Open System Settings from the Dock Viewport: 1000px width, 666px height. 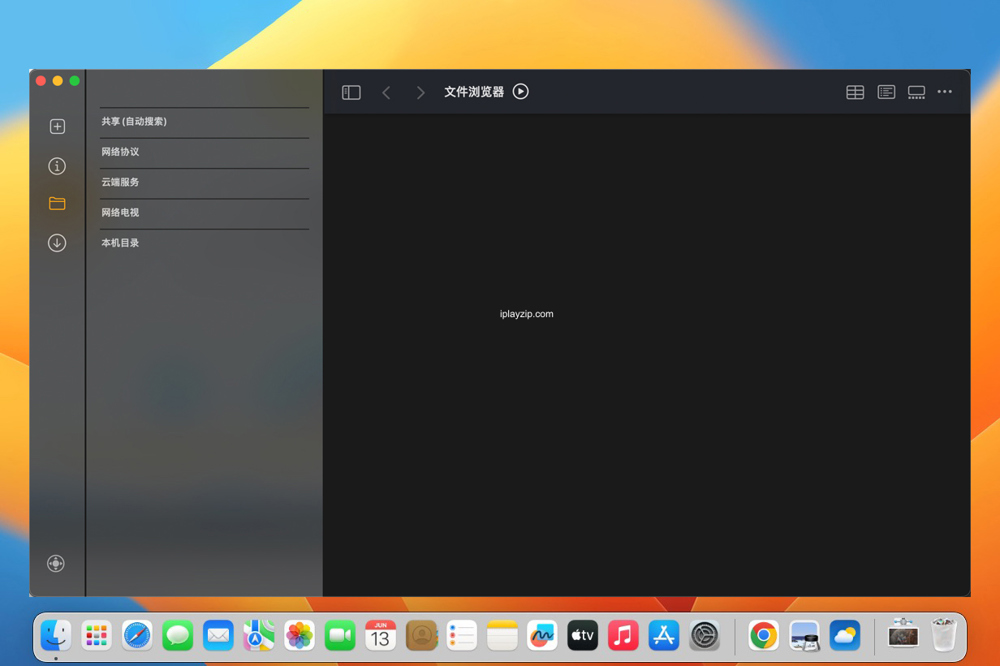coord(705,635)
